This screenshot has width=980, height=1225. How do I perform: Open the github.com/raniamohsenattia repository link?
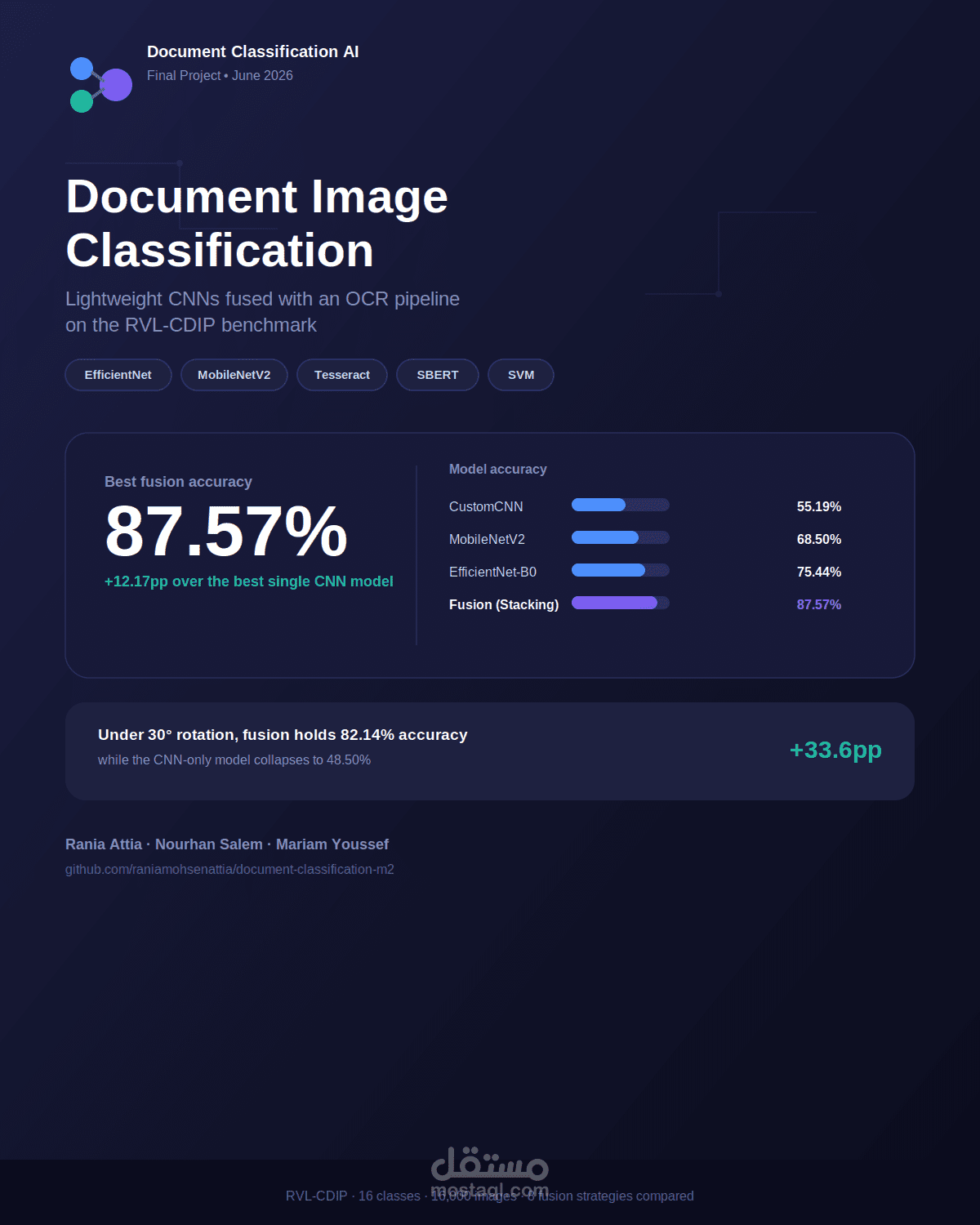229,869
